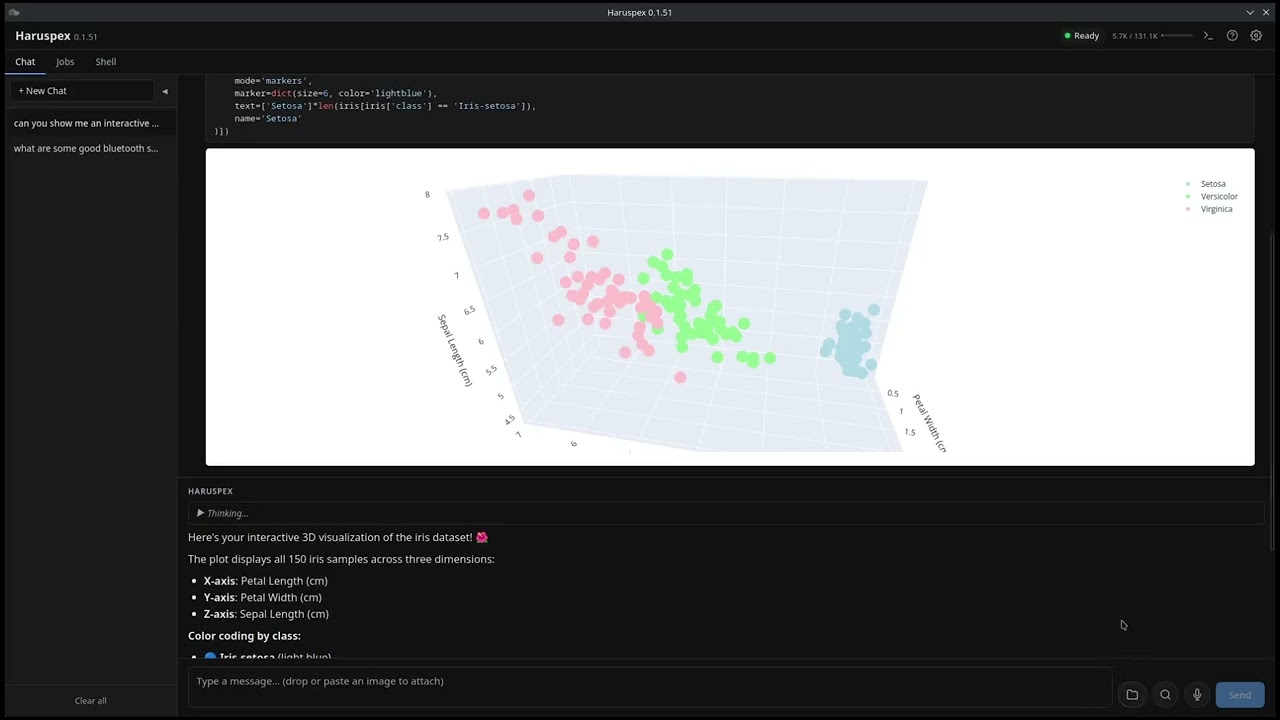Image resolution: width=1280 pixels, height=720 pixels.
Task: Expand the Thinking... disclosure triangle
Action: [x=200, y=513]
